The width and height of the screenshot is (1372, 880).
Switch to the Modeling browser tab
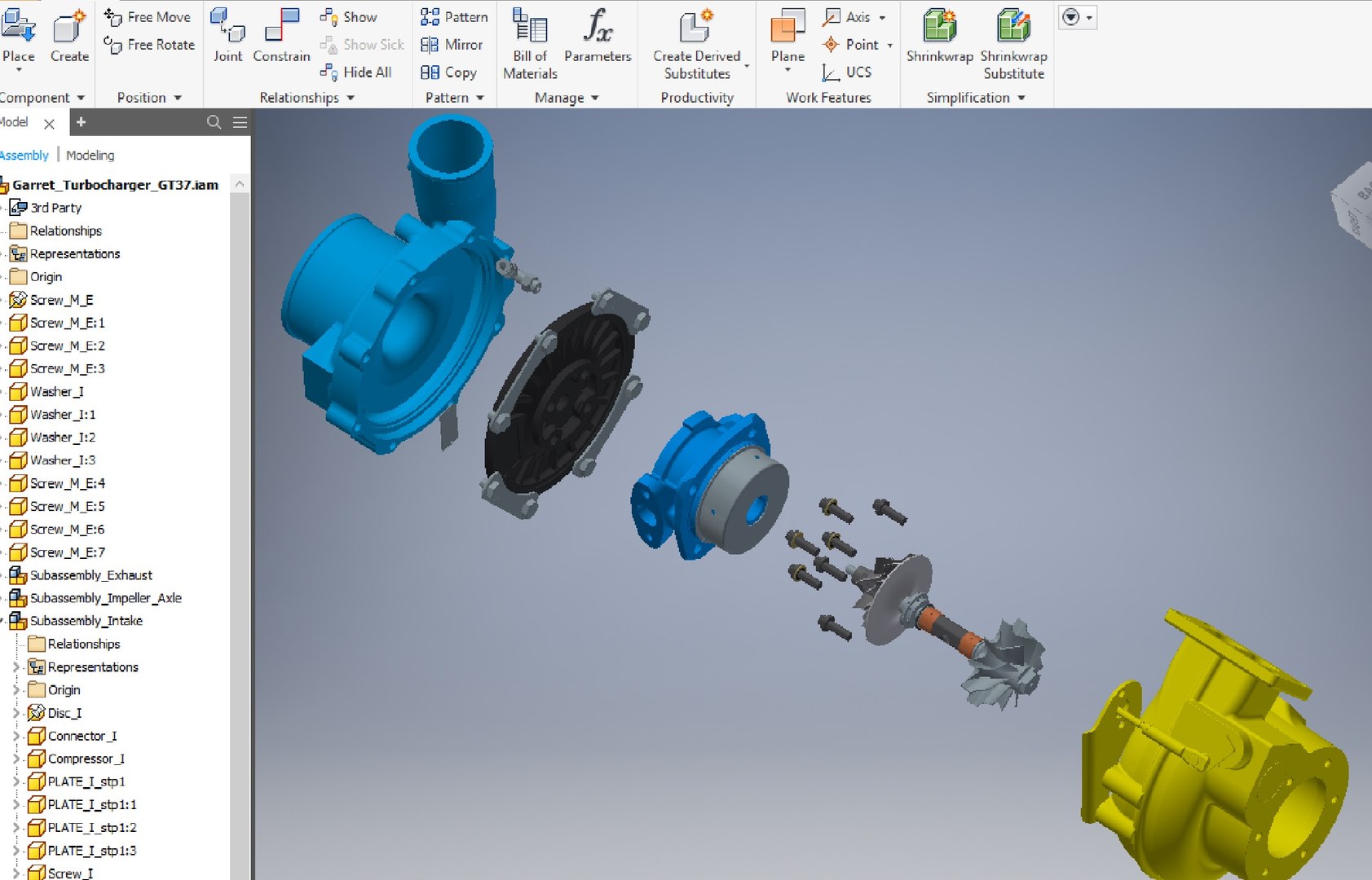click(x=90, y=155)
